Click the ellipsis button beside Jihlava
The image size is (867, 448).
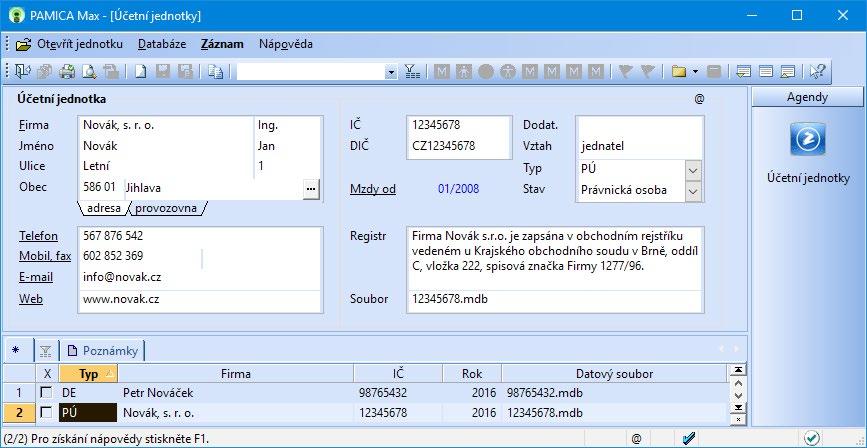coord(311,189)
